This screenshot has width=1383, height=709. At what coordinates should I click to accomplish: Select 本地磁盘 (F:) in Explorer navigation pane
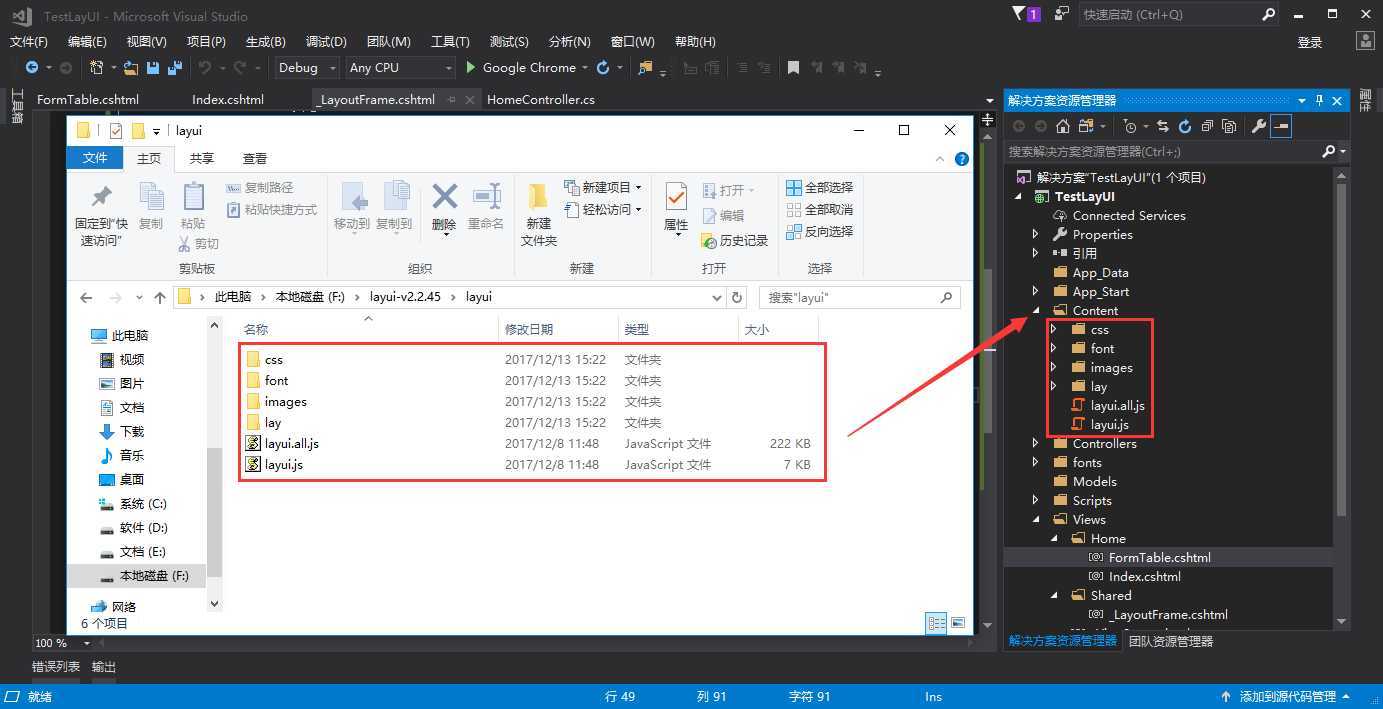[x=154, y=576]
